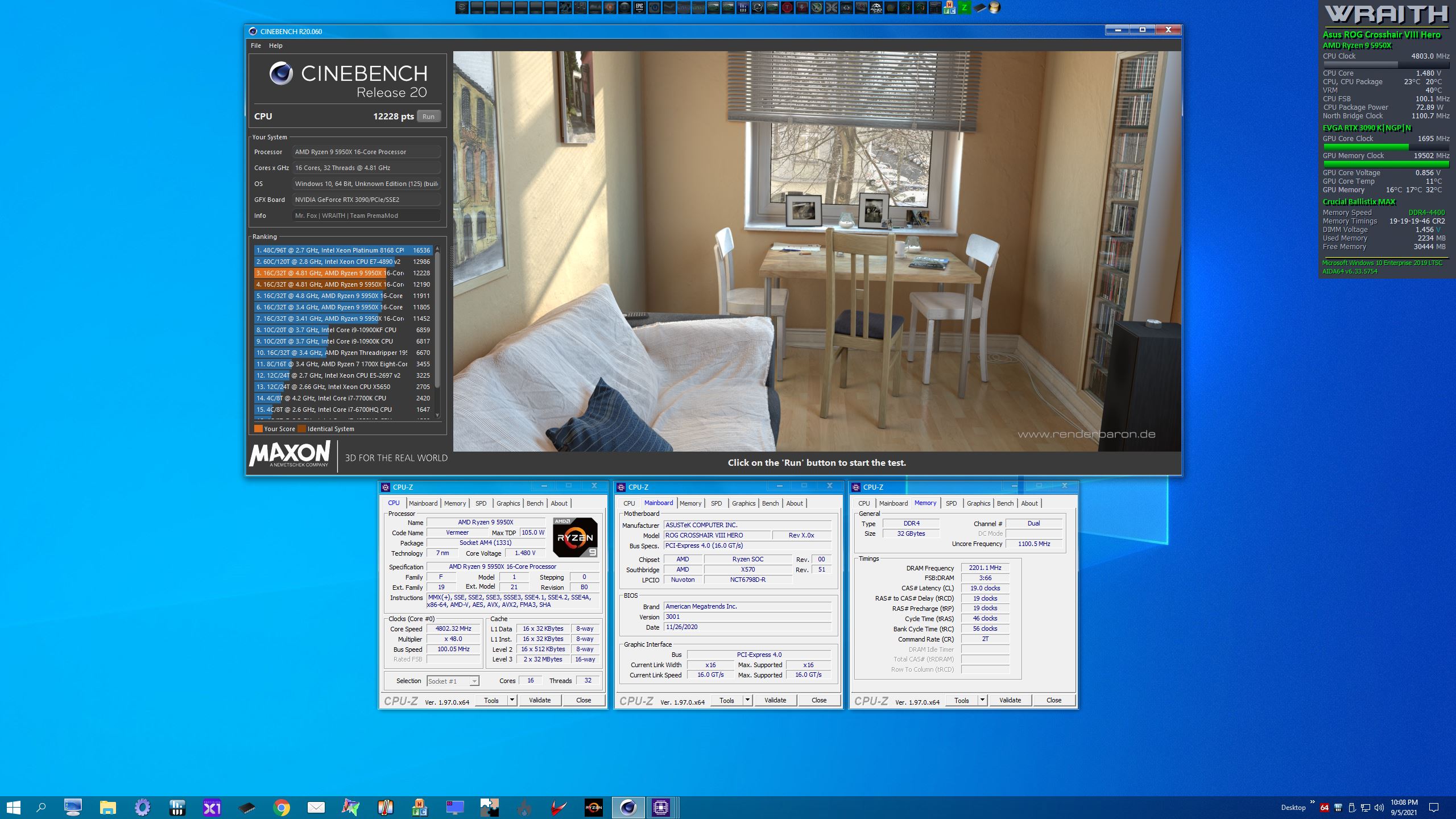Open EVGA Precision X1 from taskbar
Viewport: 1456px width, 819px height.
tap(212, 807)
